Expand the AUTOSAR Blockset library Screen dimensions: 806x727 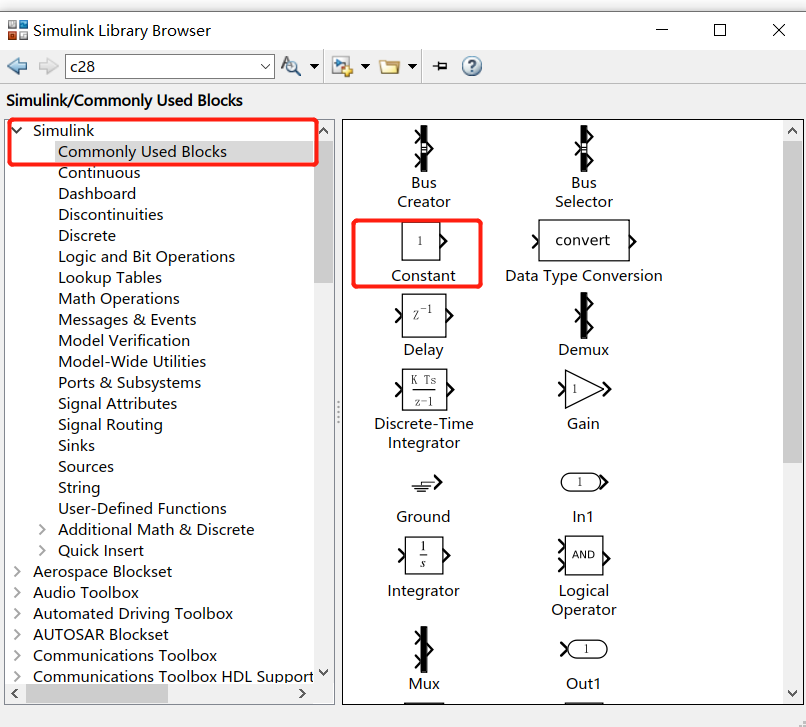(x=17, y=634)
